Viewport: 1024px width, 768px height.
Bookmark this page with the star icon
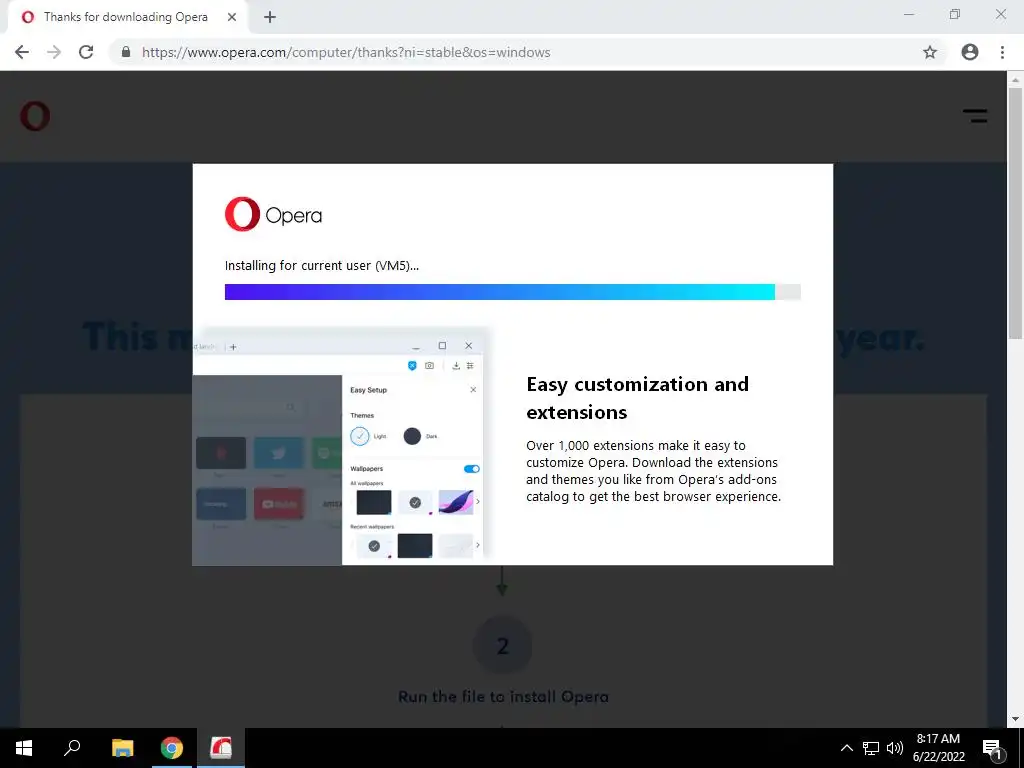(x=930, y=52)
